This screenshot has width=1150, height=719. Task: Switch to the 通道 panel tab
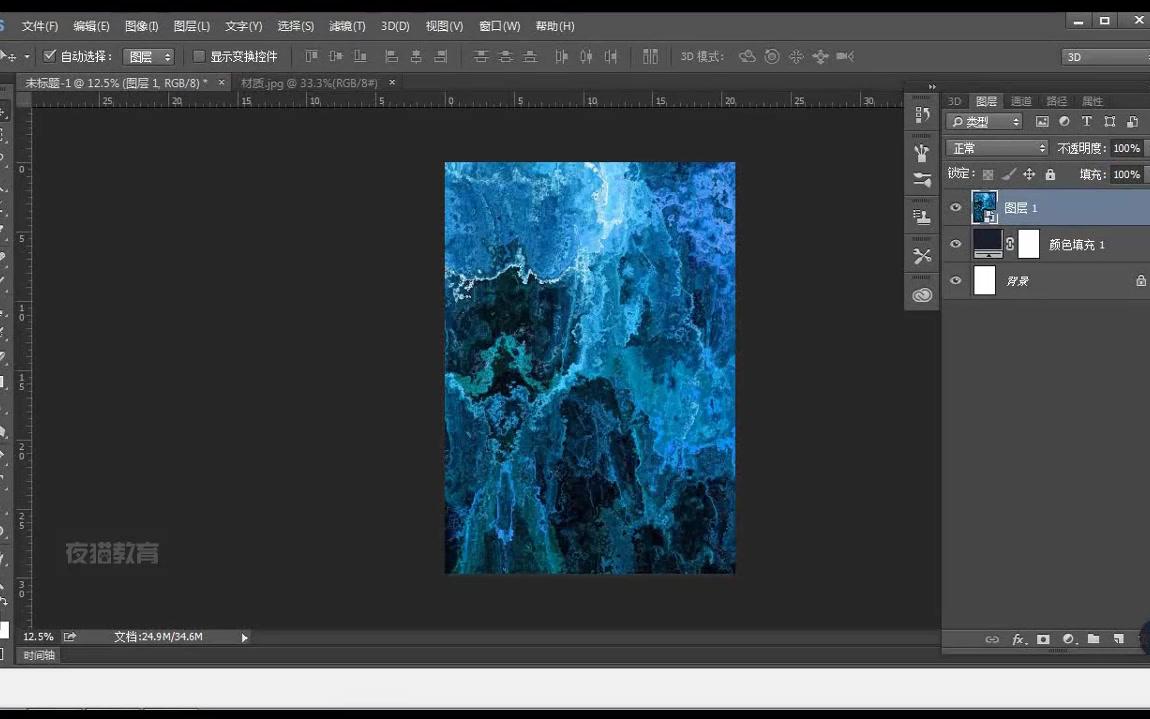point(1021,101)
